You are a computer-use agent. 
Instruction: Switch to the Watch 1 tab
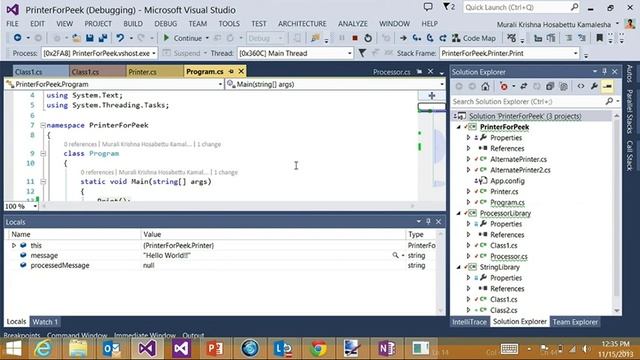point(45,322)
